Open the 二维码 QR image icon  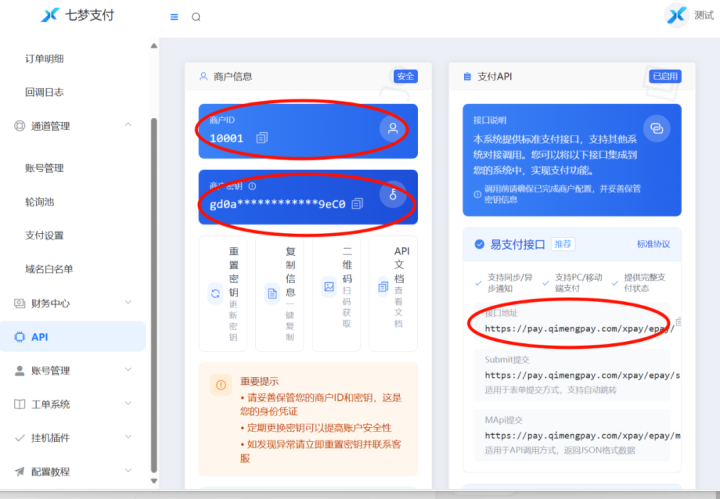329,287
